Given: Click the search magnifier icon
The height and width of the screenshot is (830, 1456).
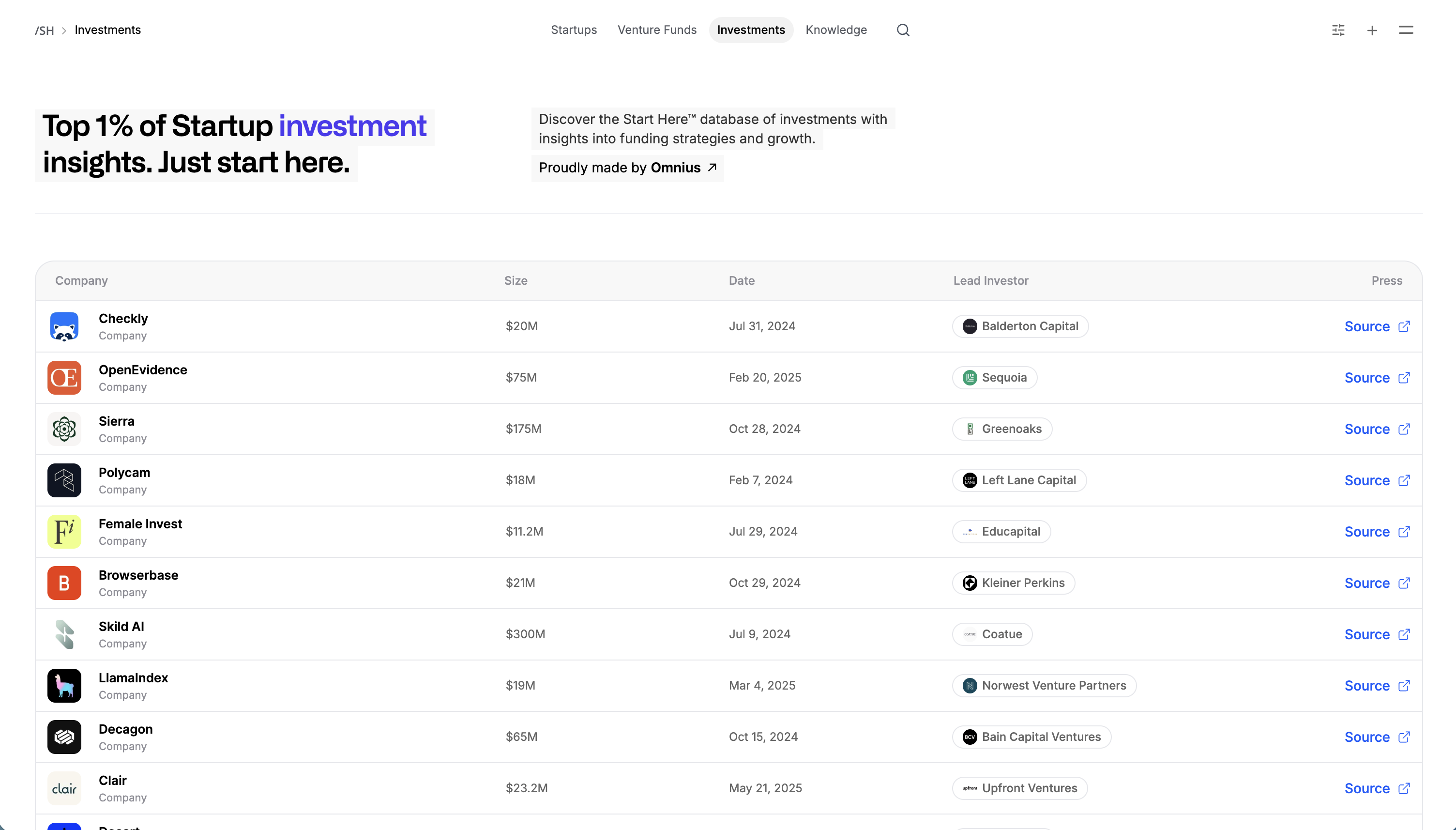Looking at the screenshot, I should (x=903, y=30).
